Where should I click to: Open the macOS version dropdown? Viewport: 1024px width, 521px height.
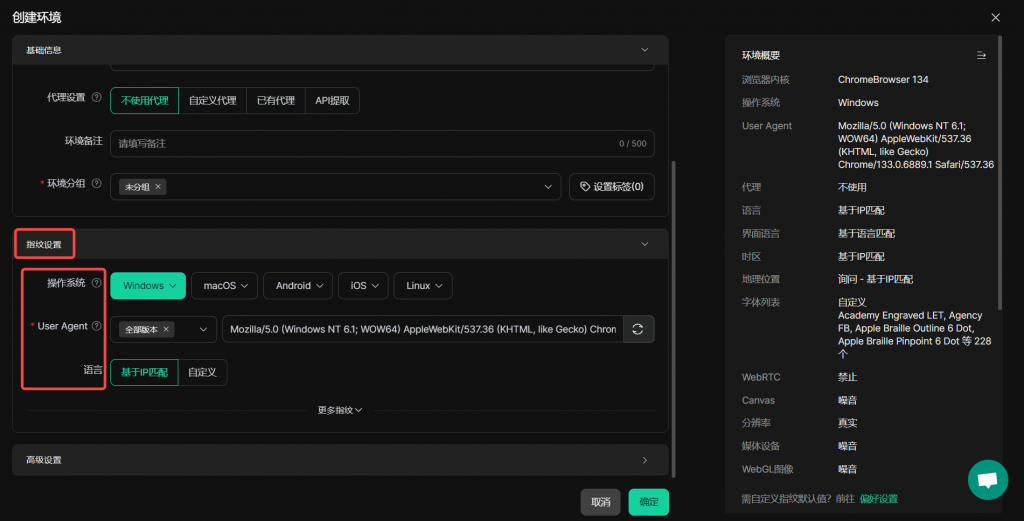(x=224, y=286)
